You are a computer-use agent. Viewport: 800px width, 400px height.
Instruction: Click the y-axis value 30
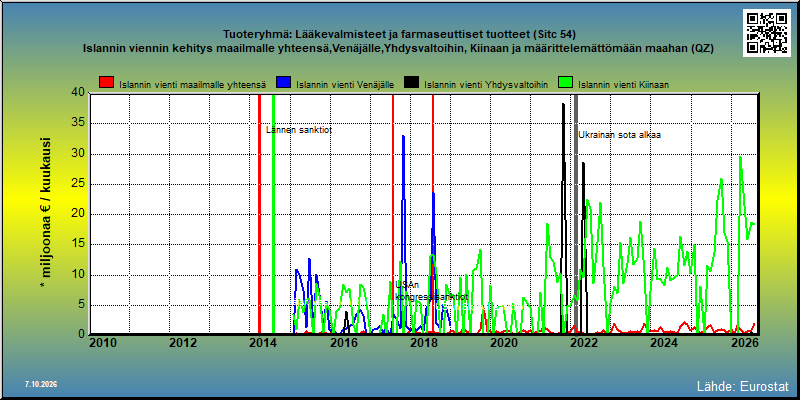point(78,154)
